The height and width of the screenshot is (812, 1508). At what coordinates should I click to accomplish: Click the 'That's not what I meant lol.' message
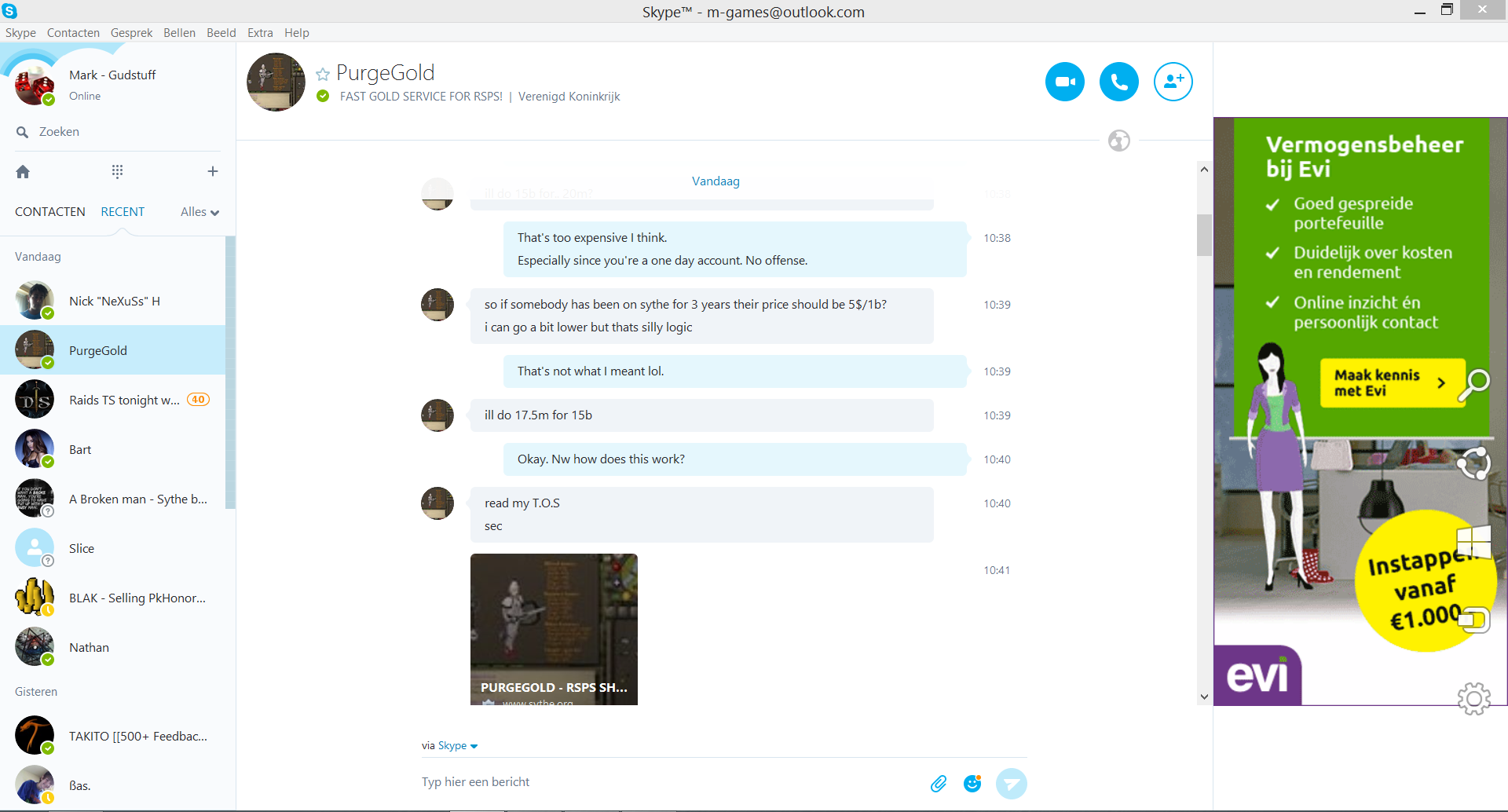point(735,371)
